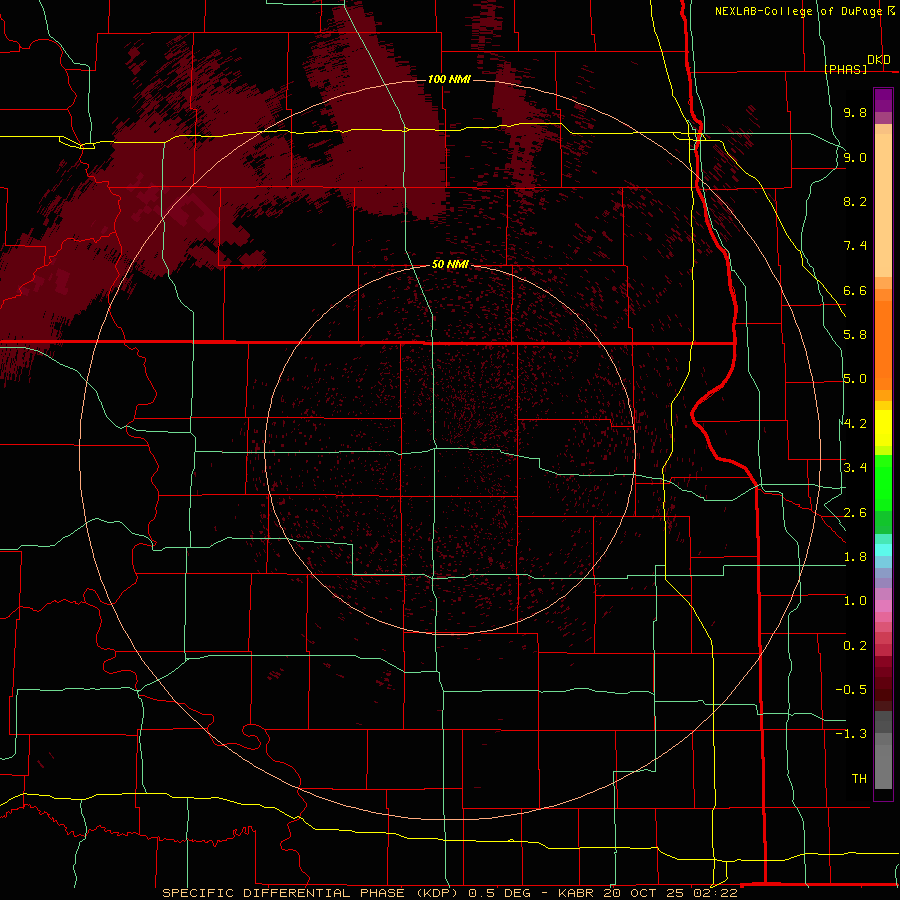This screenshot has height=900, width=900.
Task: Click the 3.4 scale value
Action: [x=855, y=468]
